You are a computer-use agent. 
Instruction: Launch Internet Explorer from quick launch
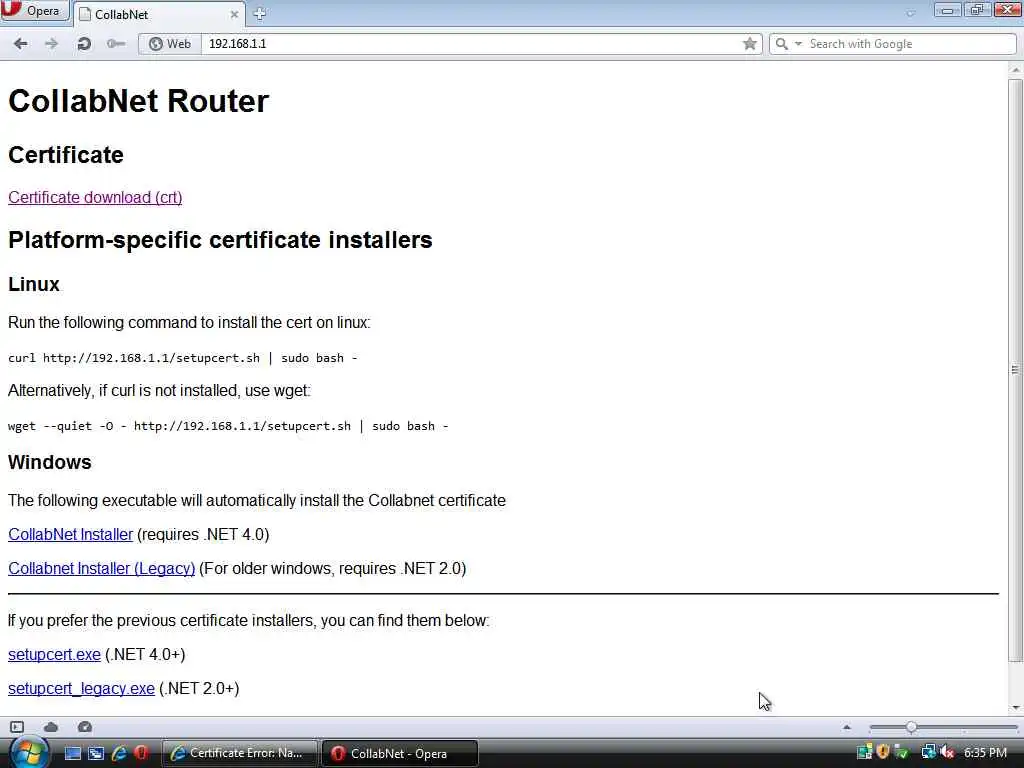coord(119,753)
